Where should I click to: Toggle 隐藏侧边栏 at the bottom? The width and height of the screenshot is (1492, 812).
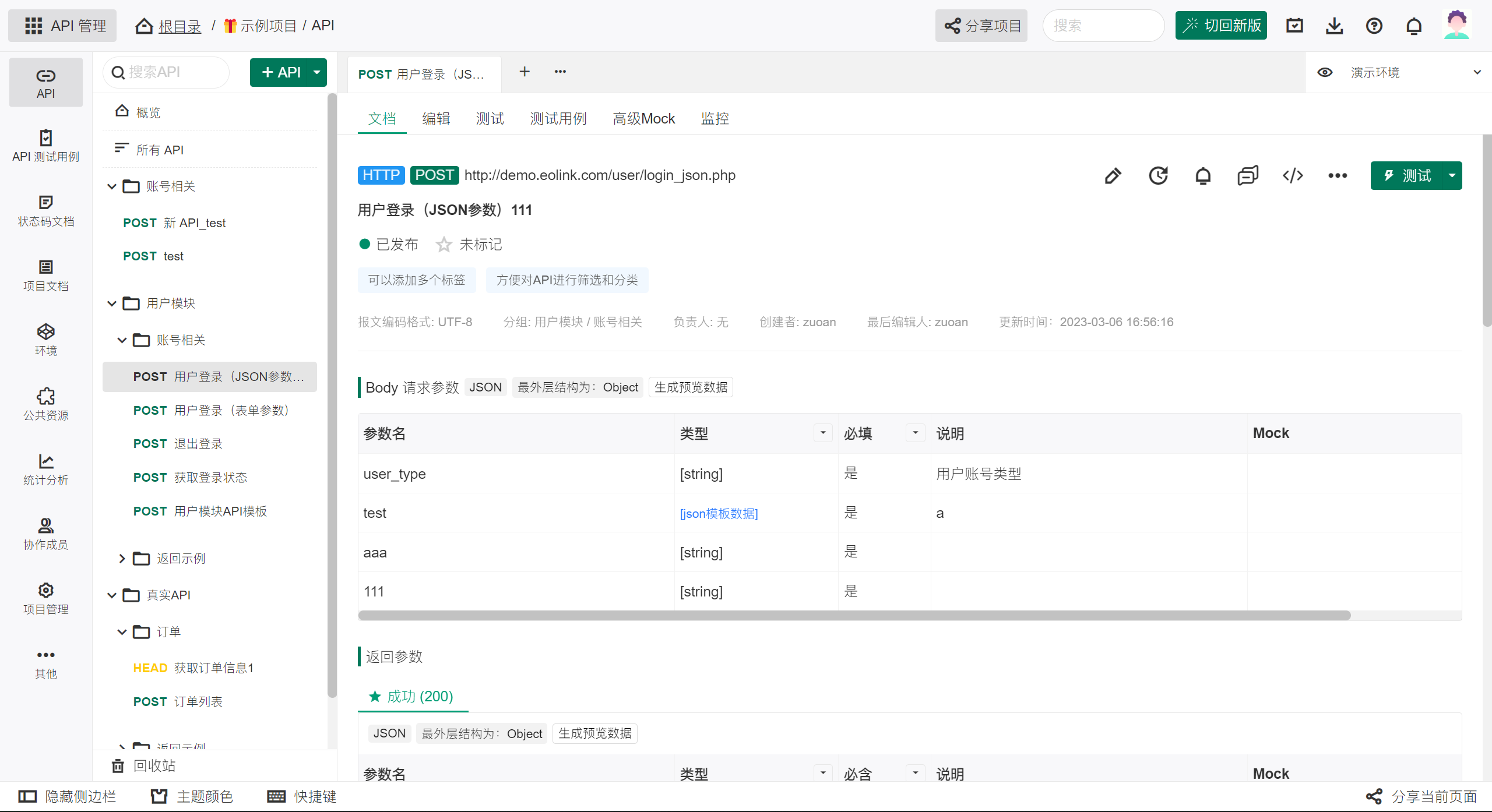[x=68, y=796]
